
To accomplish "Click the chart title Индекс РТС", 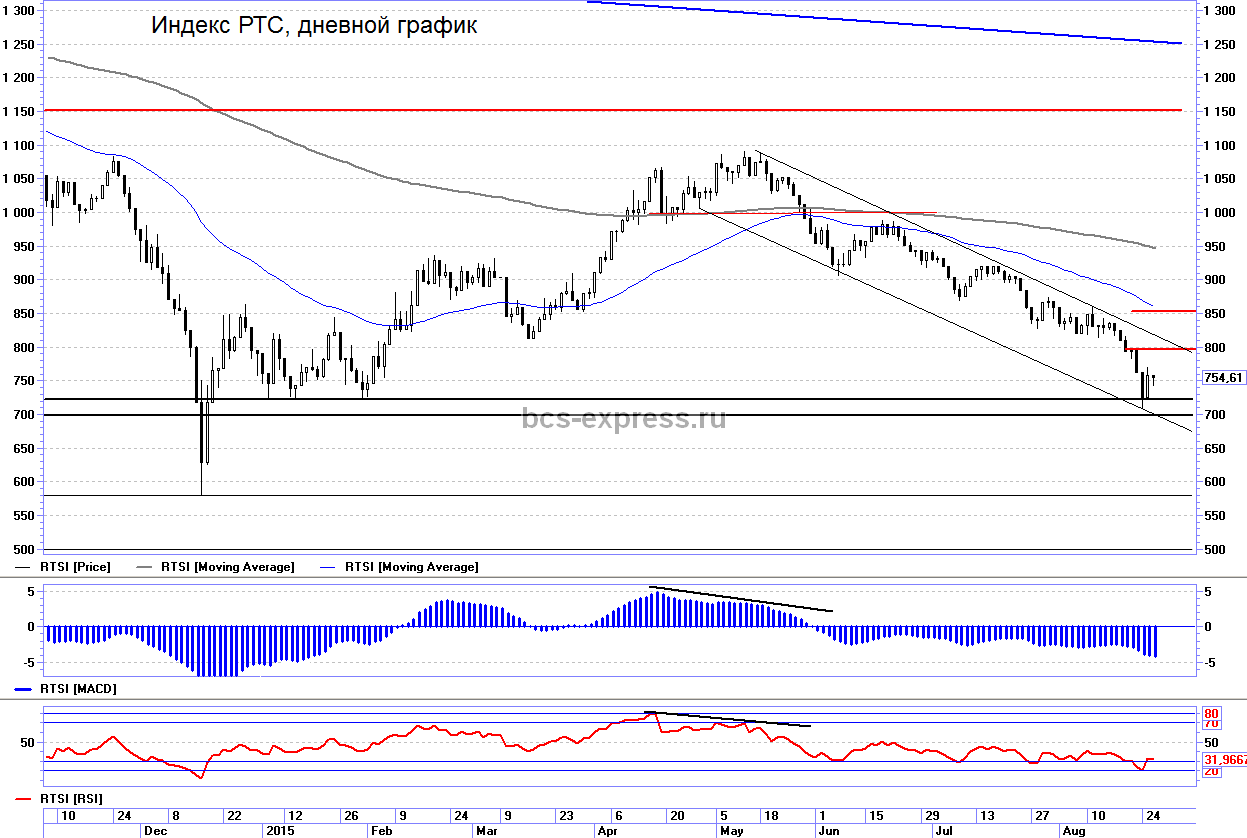I will 314,26.
